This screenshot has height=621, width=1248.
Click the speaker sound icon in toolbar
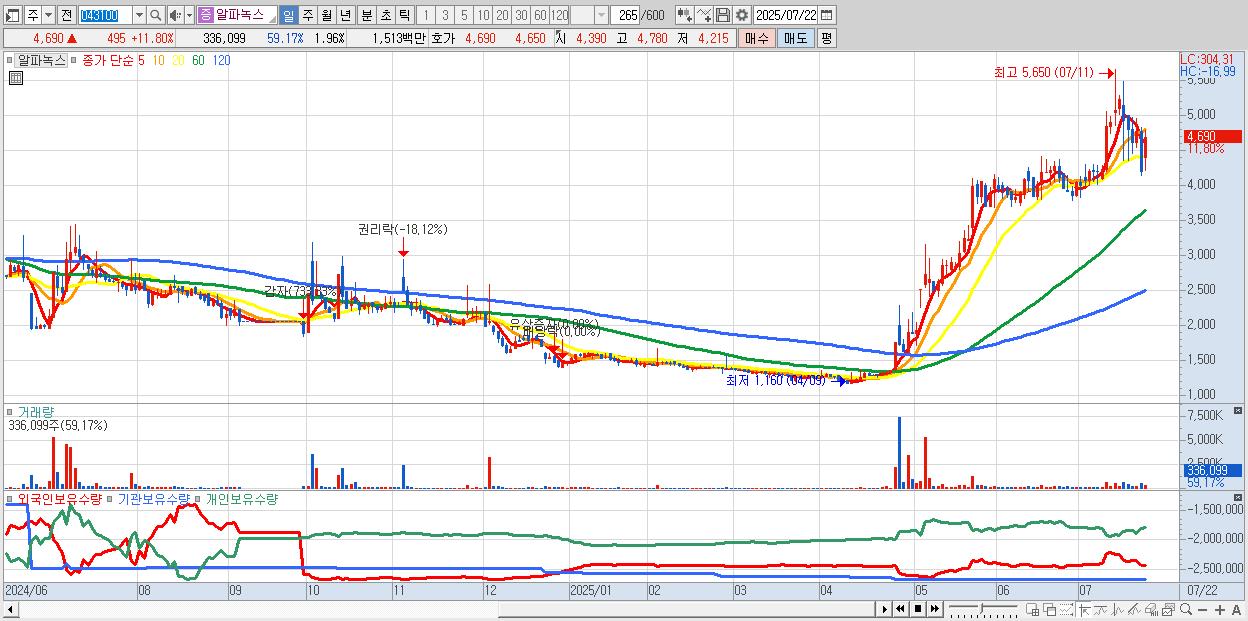coord(175,15)
